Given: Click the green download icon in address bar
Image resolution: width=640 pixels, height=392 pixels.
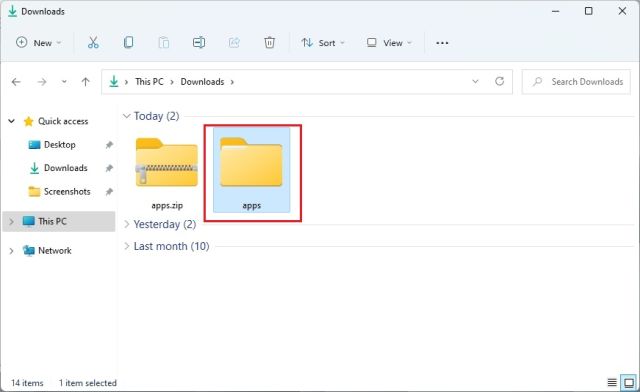Looking at the screenshot, I should 114,82.
